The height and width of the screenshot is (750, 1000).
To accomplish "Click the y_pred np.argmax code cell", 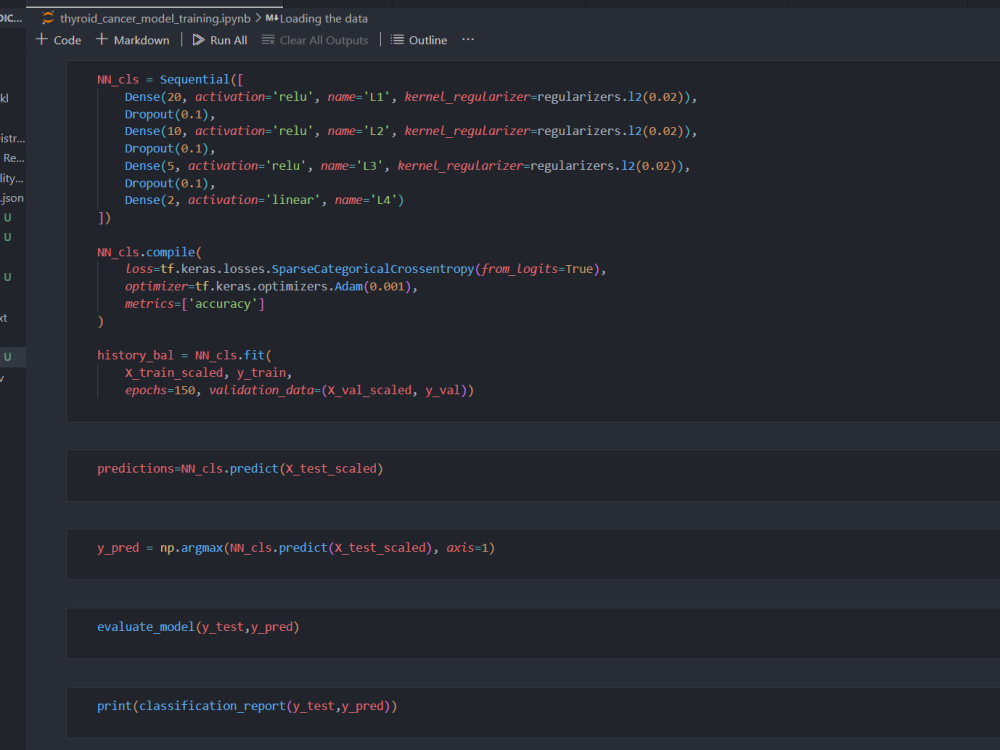I will (x=533, y=554).
